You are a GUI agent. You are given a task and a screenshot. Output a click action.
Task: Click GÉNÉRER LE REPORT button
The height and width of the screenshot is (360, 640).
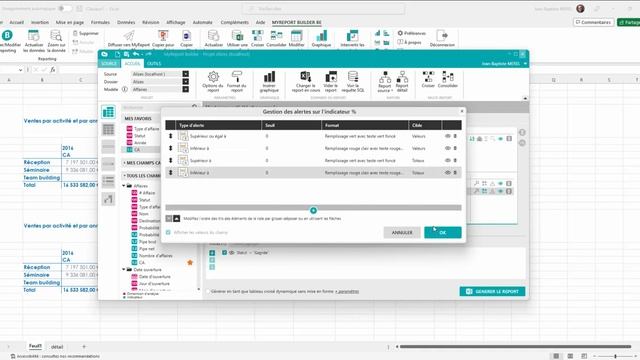492,291
